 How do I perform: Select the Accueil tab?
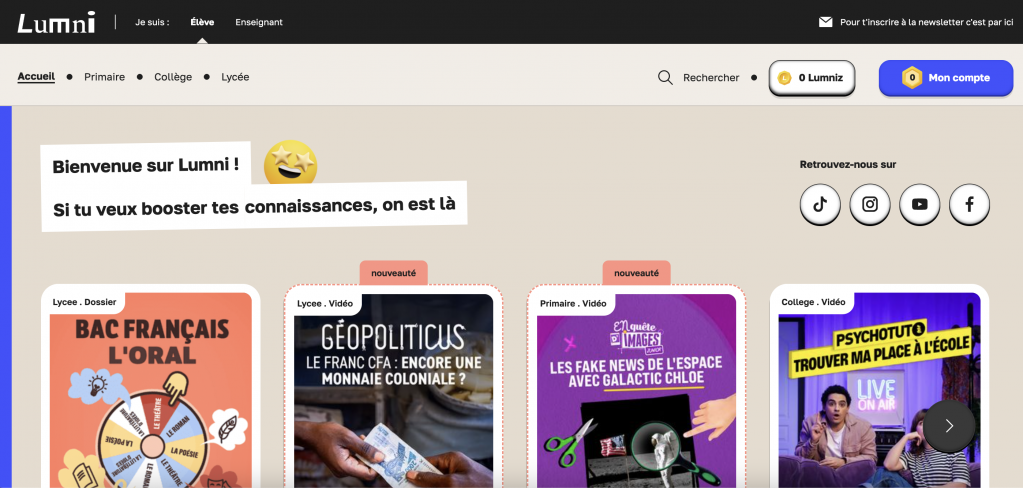tap(36, 77)
